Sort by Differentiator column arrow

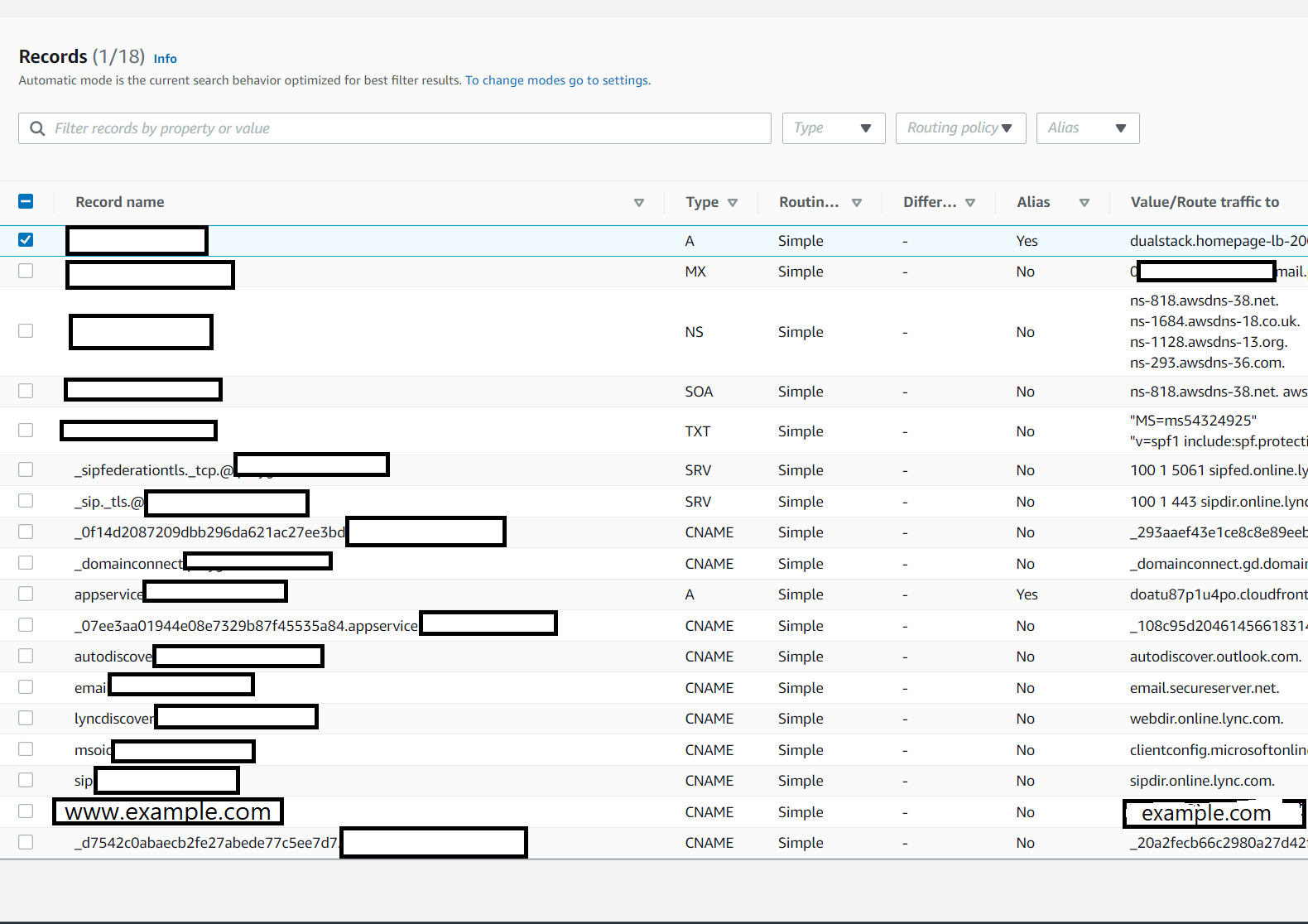click(970, 203)
